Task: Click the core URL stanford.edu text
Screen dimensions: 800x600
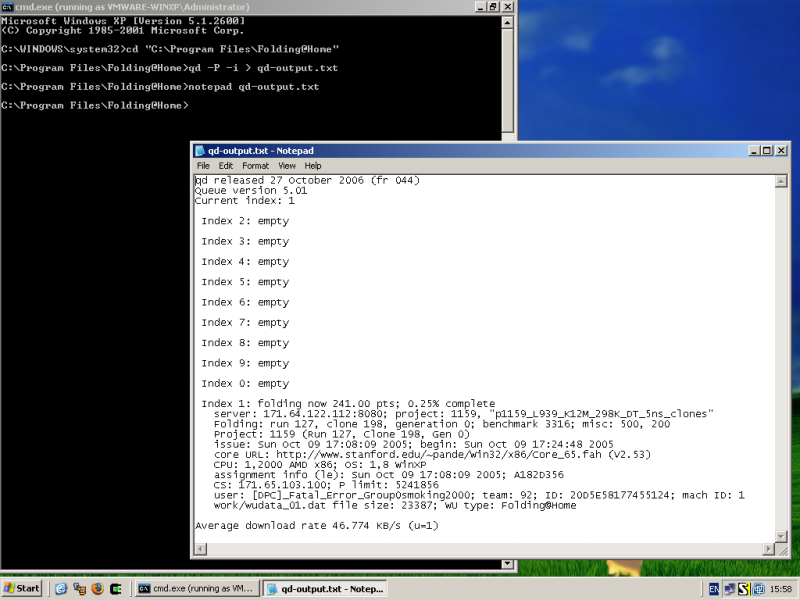Action: [x=432, y=455]
